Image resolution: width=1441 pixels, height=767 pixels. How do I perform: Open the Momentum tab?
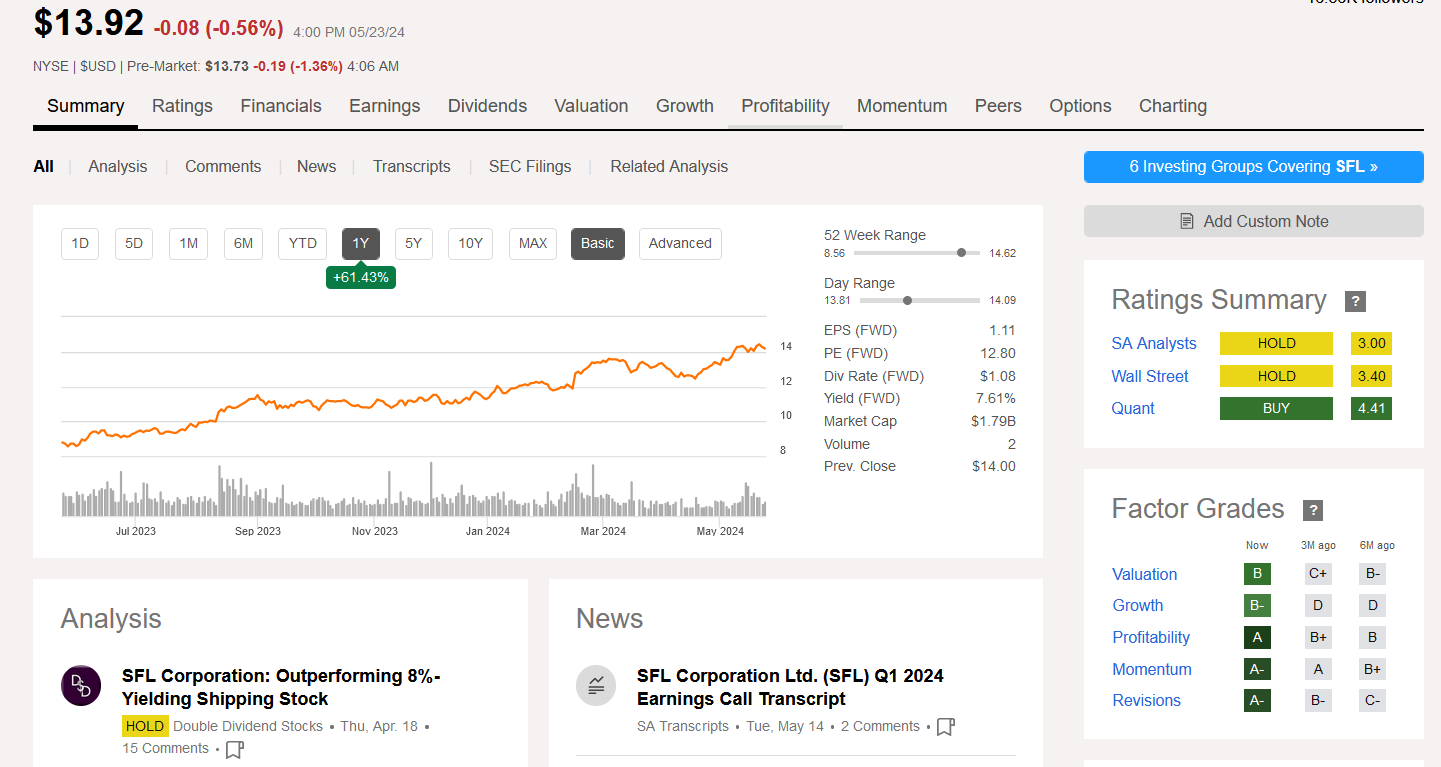(x=902, y=106)
